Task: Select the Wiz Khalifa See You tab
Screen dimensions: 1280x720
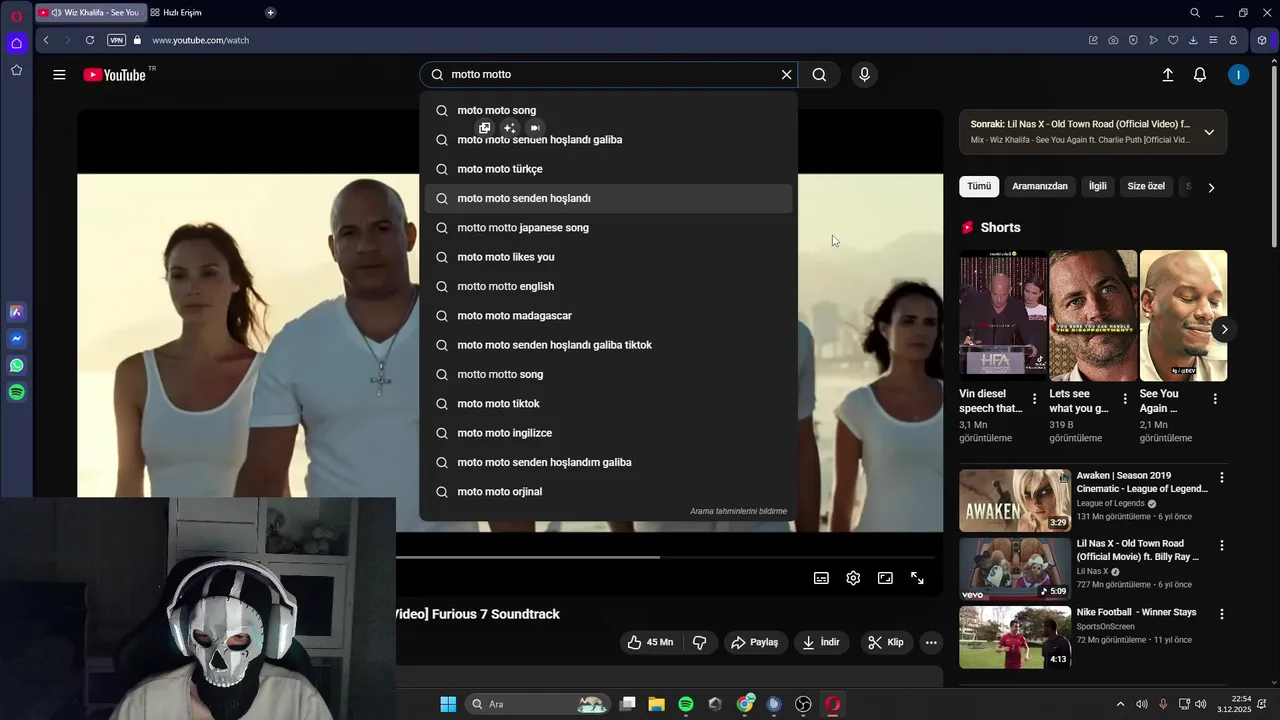Action: 90,13
